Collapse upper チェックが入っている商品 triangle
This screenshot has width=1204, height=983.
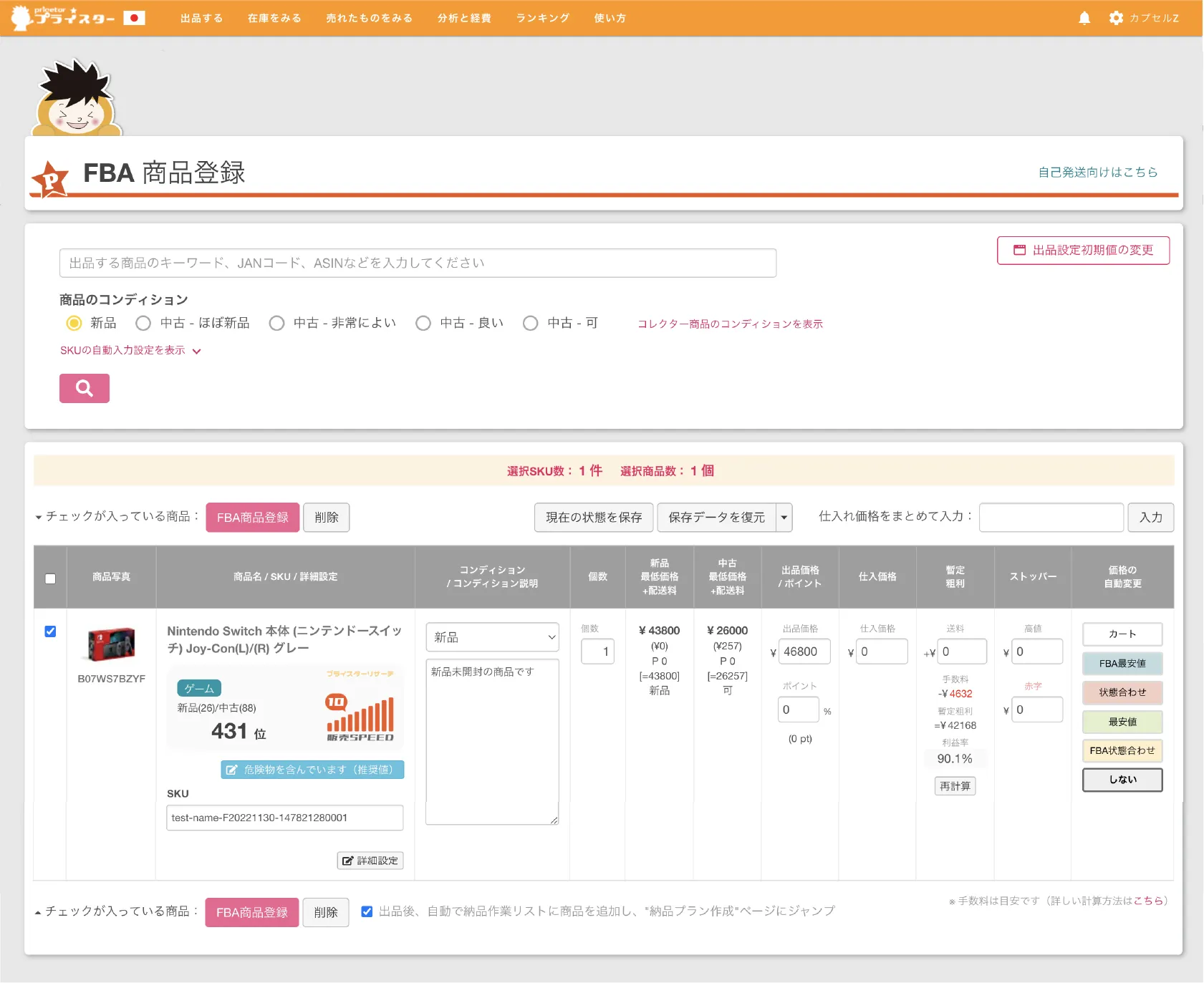click(38, 517)
